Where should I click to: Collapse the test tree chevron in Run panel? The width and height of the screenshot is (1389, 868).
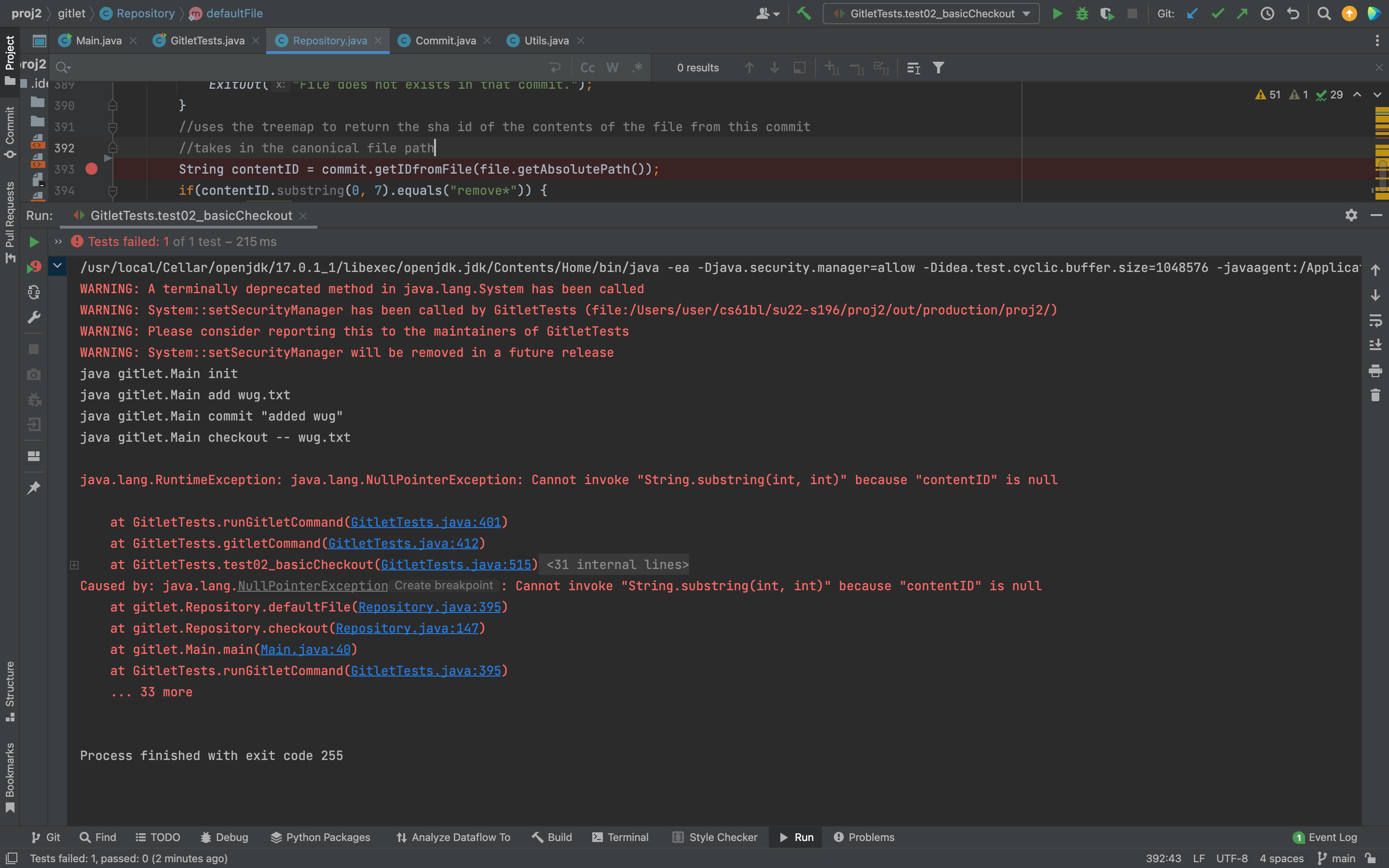click(x=57, y=266)
